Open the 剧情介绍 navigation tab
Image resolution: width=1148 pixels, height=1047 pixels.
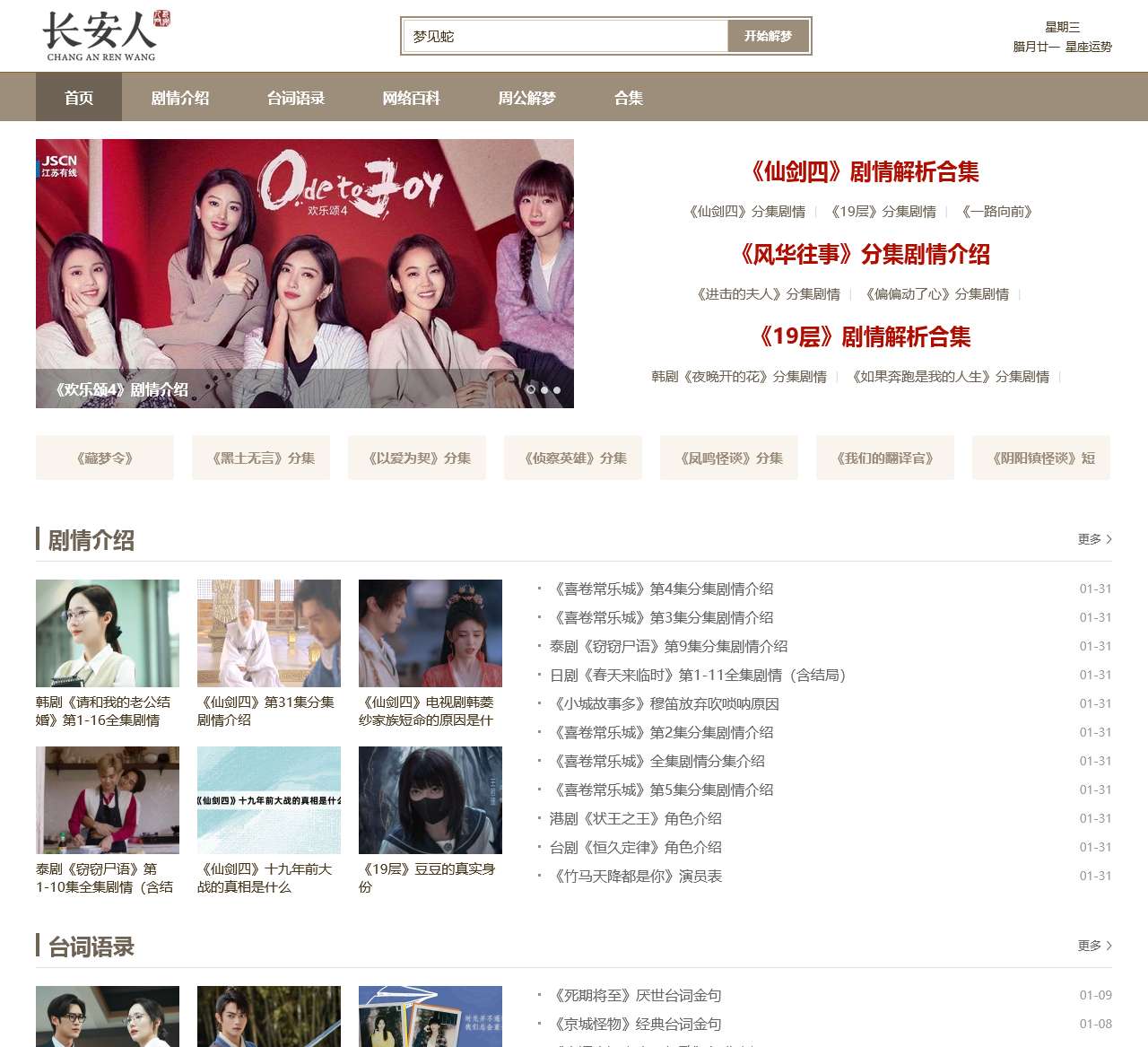180,98
